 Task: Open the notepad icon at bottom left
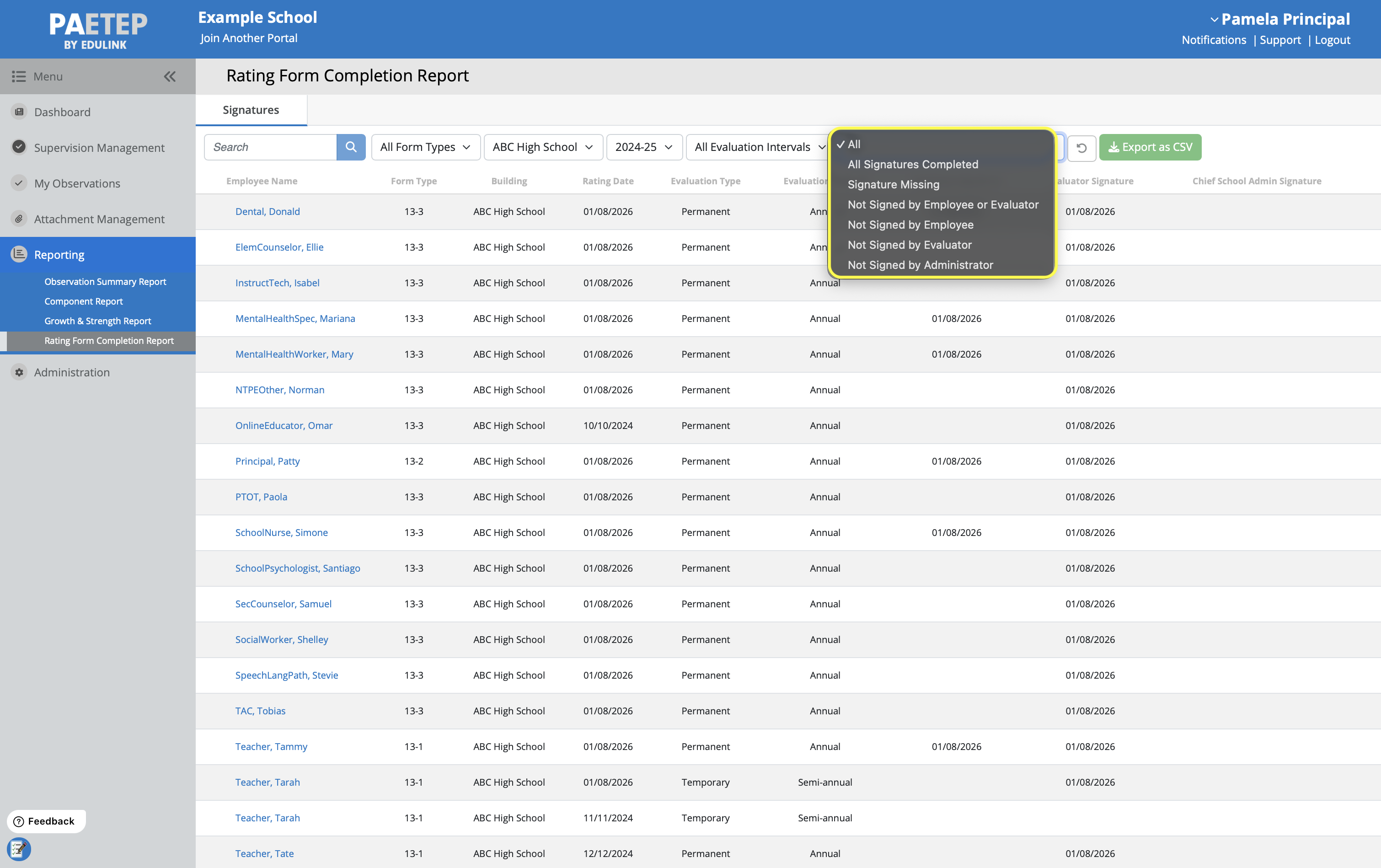[18, 848]
